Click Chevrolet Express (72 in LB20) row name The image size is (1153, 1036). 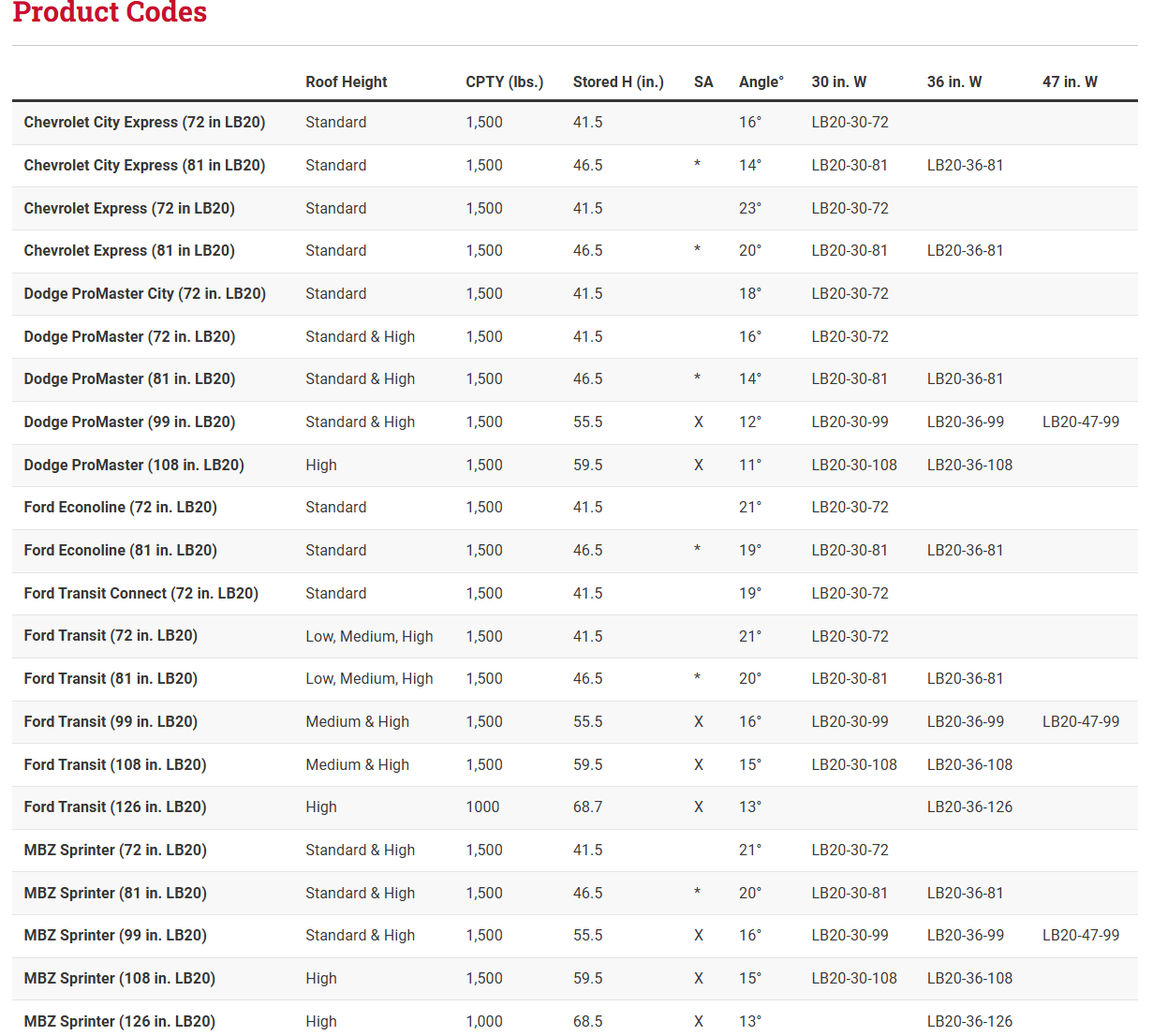(x=129, y=209)
